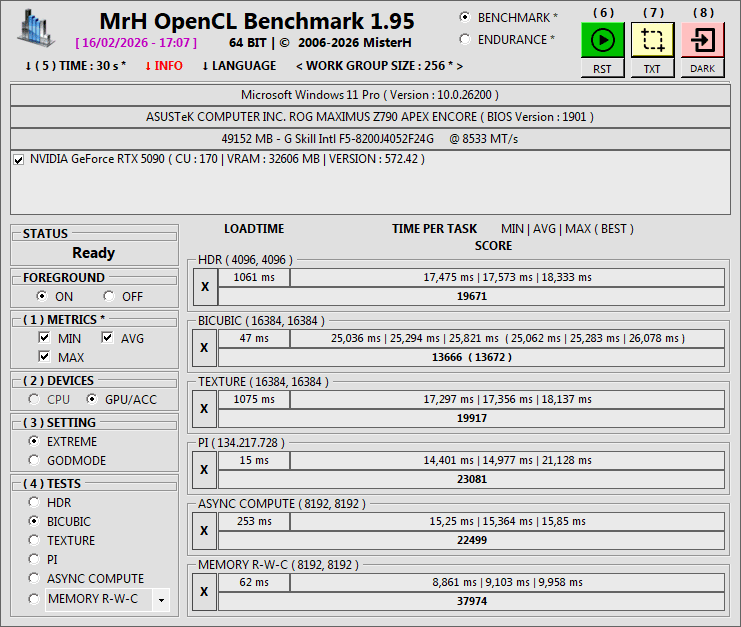741x627 pixels.
Task: Change WORK GROUP SIZE : 256 selector
Action: point(379,66)
